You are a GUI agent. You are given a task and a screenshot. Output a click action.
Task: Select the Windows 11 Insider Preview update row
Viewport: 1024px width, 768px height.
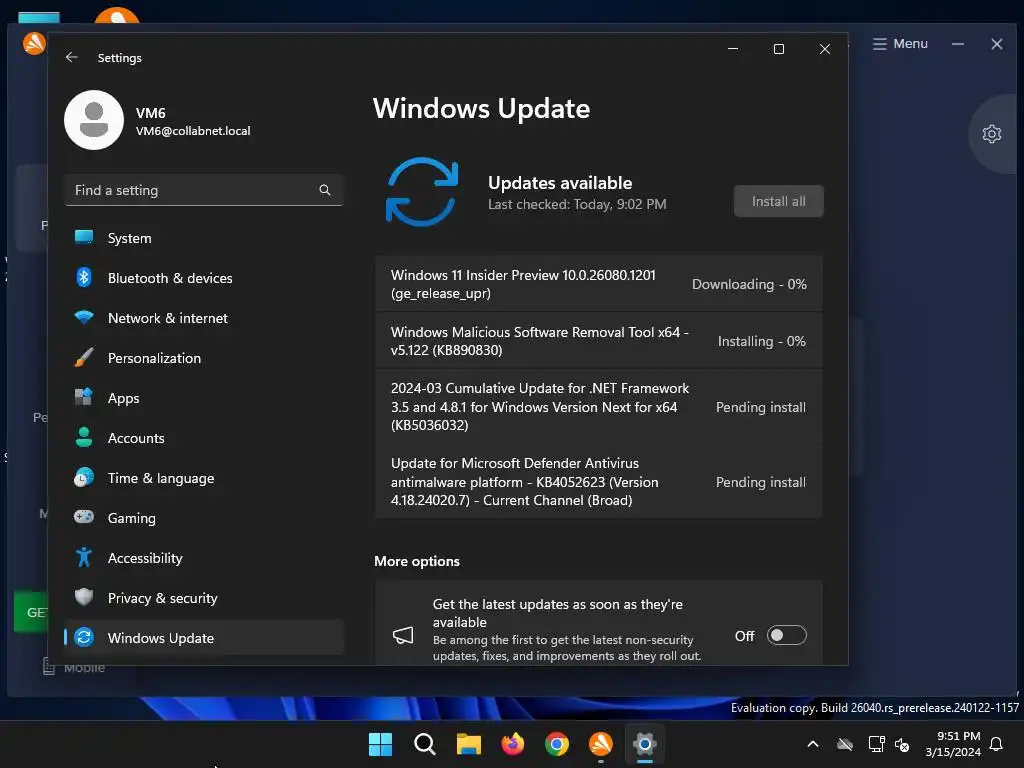click(x=599, y=284)
